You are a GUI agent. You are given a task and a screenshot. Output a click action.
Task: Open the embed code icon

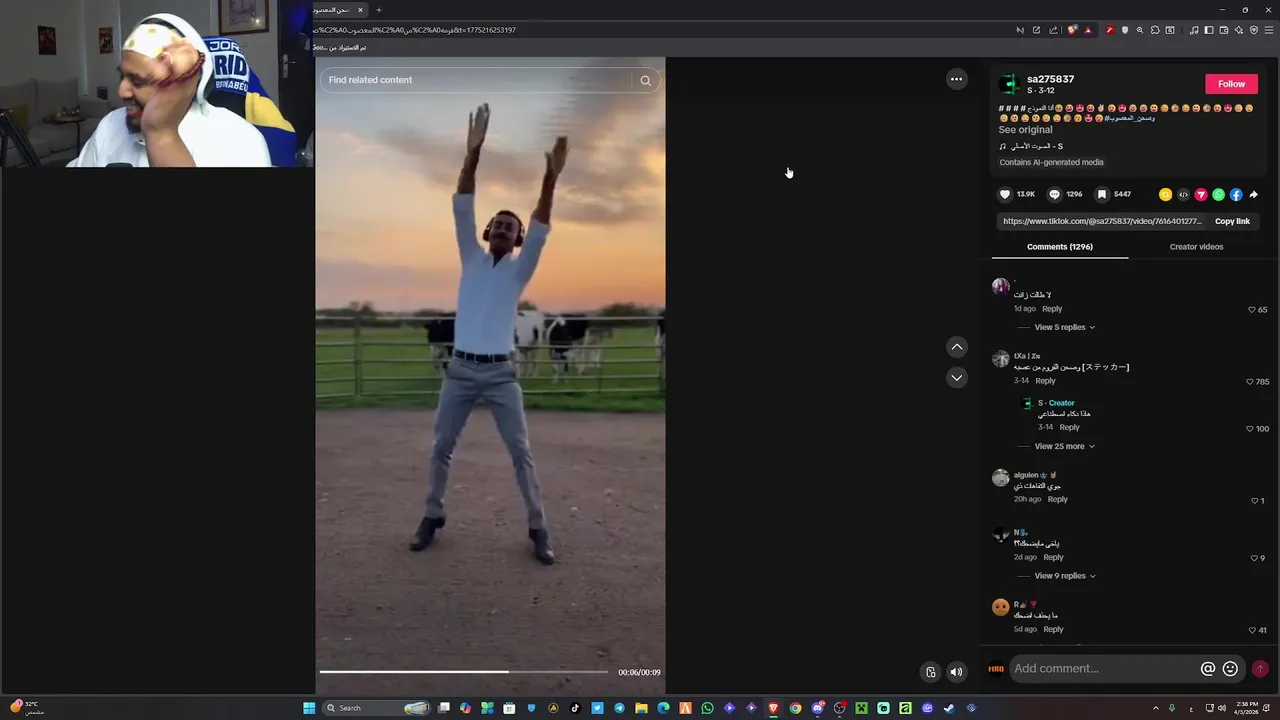pos(1183,194)
